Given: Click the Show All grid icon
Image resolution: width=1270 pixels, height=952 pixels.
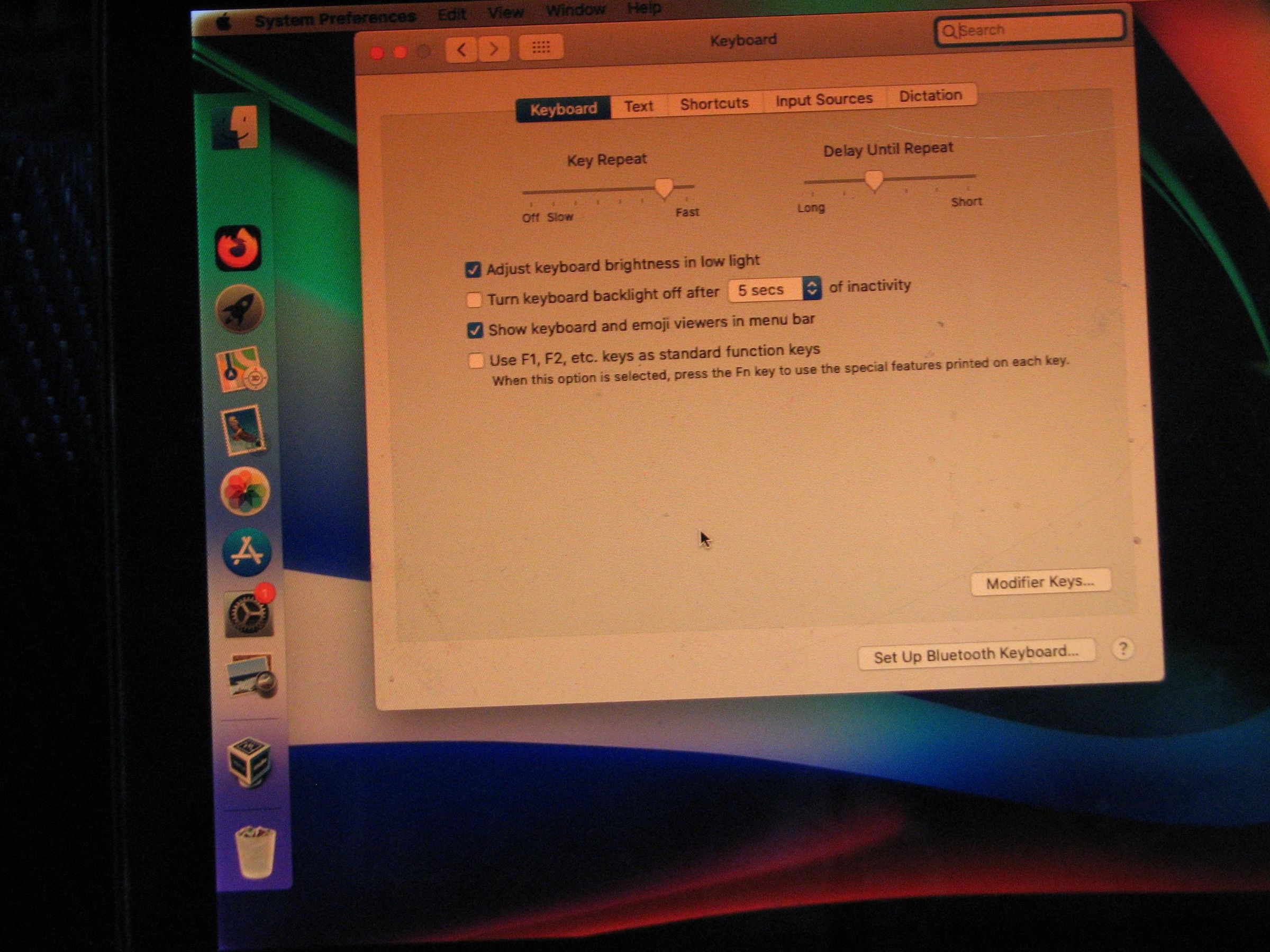Looking at the screenshot, I should (540, 47).
